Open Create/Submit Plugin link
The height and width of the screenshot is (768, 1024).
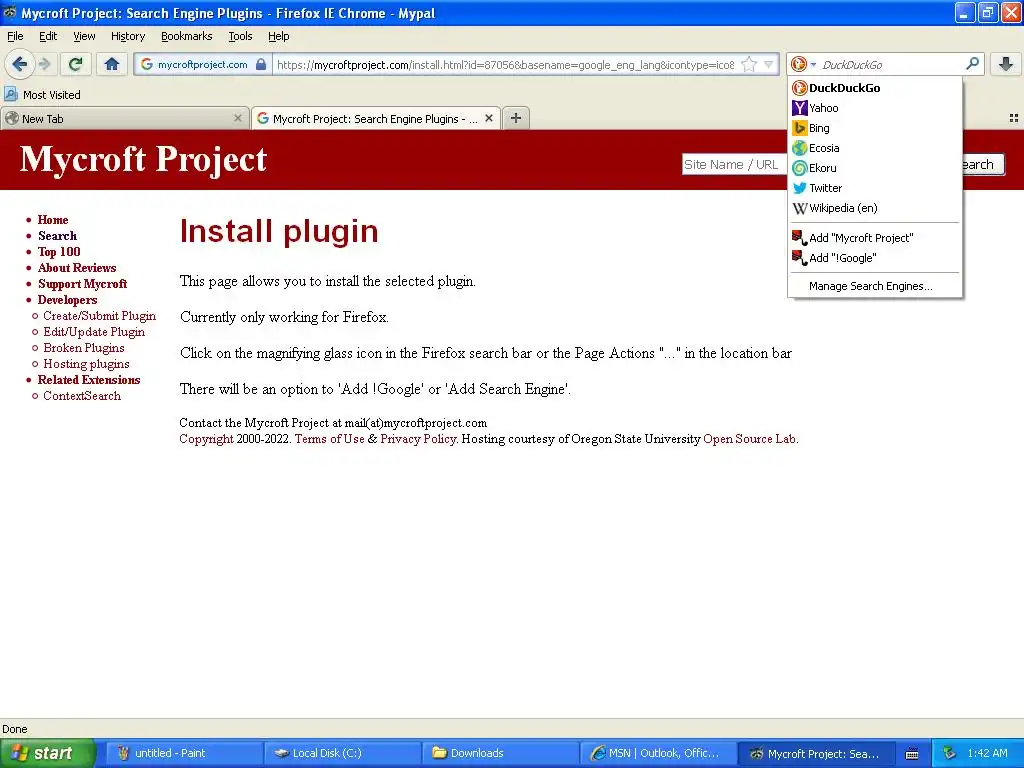click(x=99, y=315)
